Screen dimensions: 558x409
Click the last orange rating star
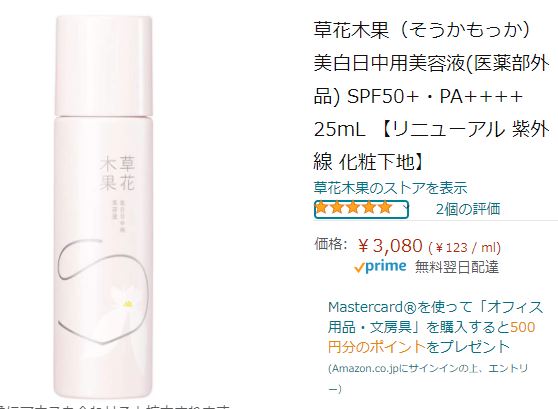click(x=385, y=207)
